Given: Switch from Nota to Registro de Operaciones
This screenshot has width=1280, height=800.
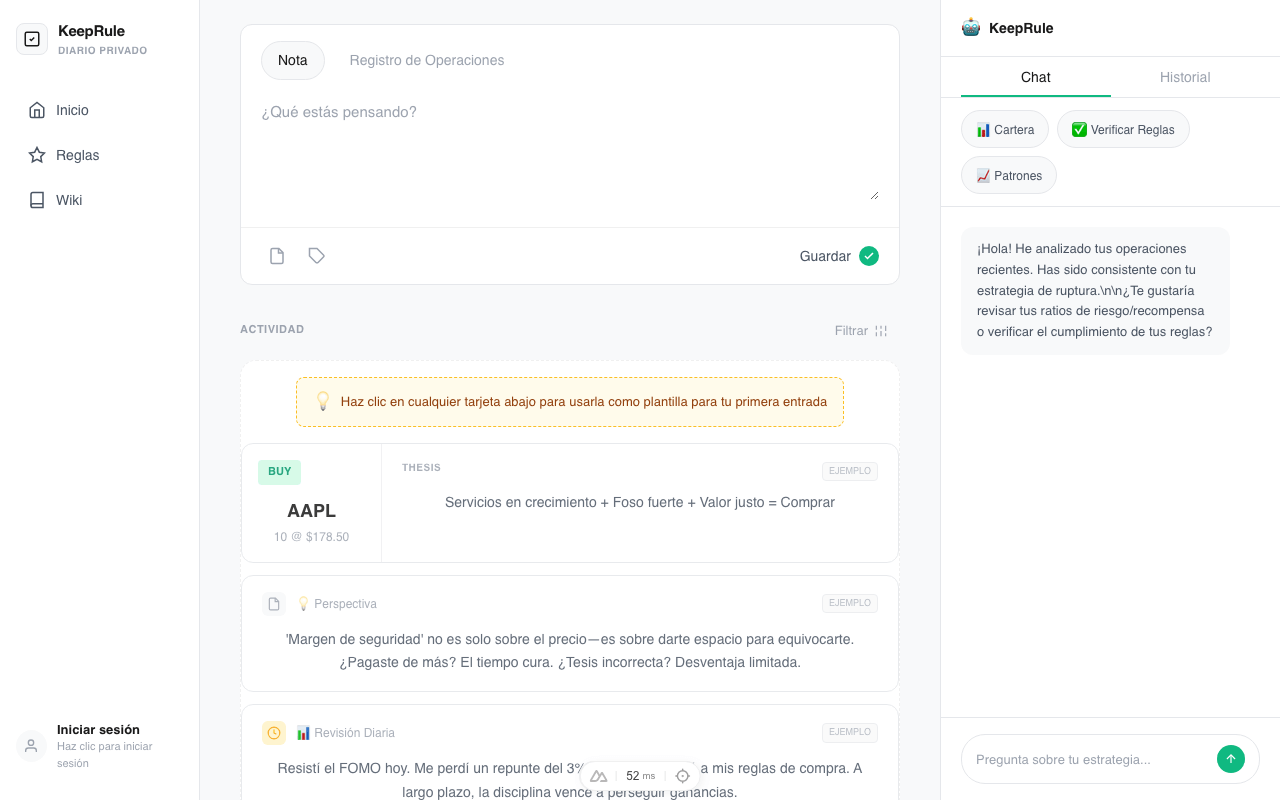Looking at the screenshot, I should 426,61.
